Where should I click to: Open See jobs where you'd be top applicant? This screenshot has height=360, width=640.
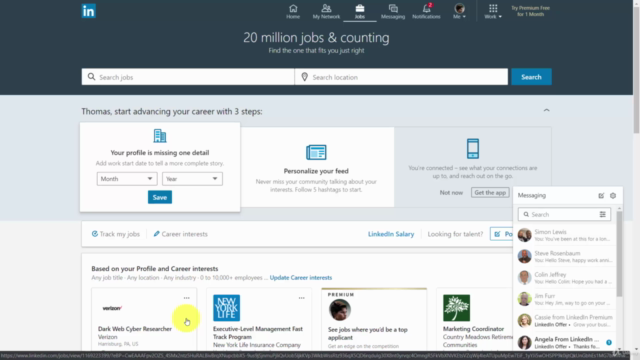[x=367, y=333]
